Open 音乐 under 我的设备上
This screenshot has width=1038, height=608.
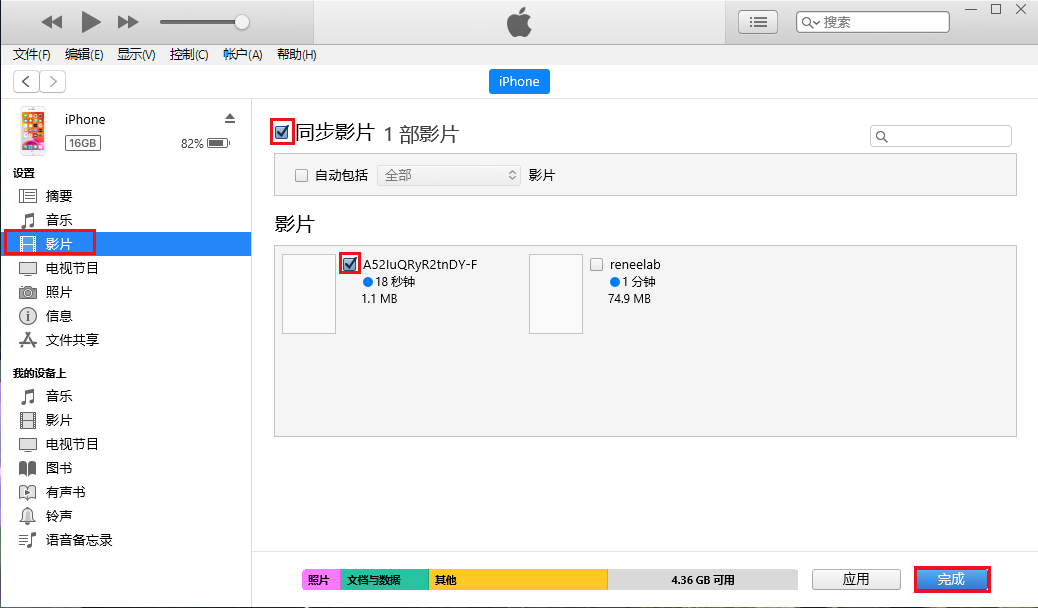(59, 396)
